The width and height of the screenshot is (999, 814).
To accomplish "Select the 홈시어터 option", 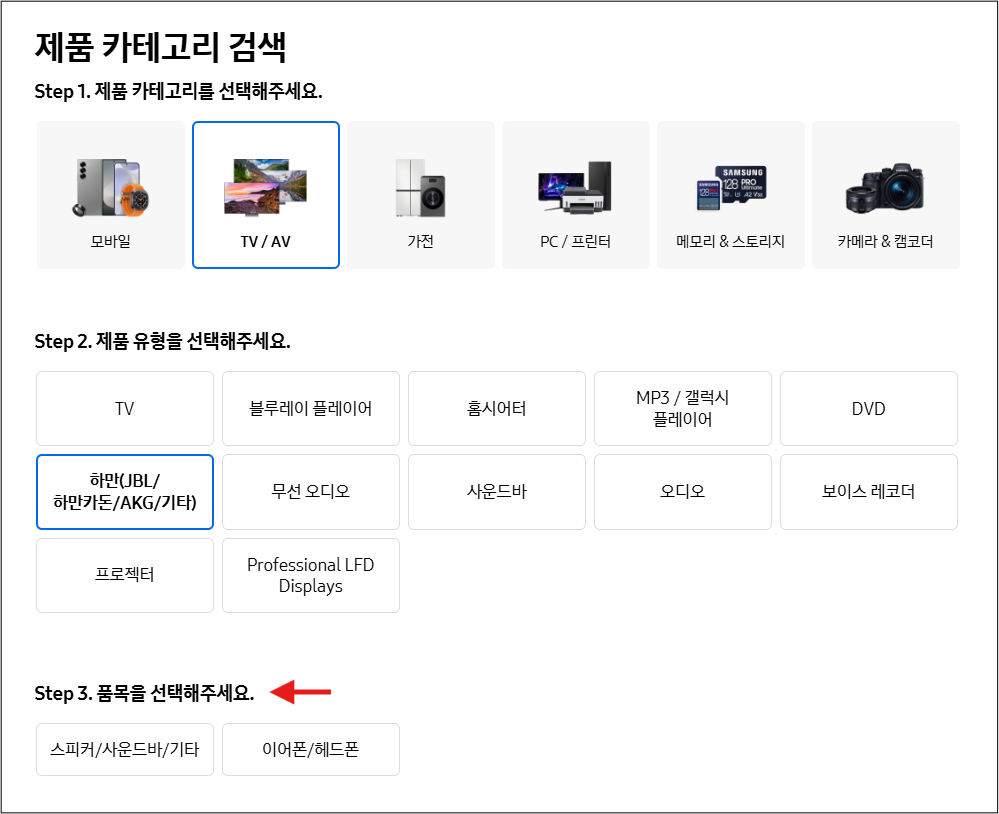I will pyautogui.click(x=496, y=408).
